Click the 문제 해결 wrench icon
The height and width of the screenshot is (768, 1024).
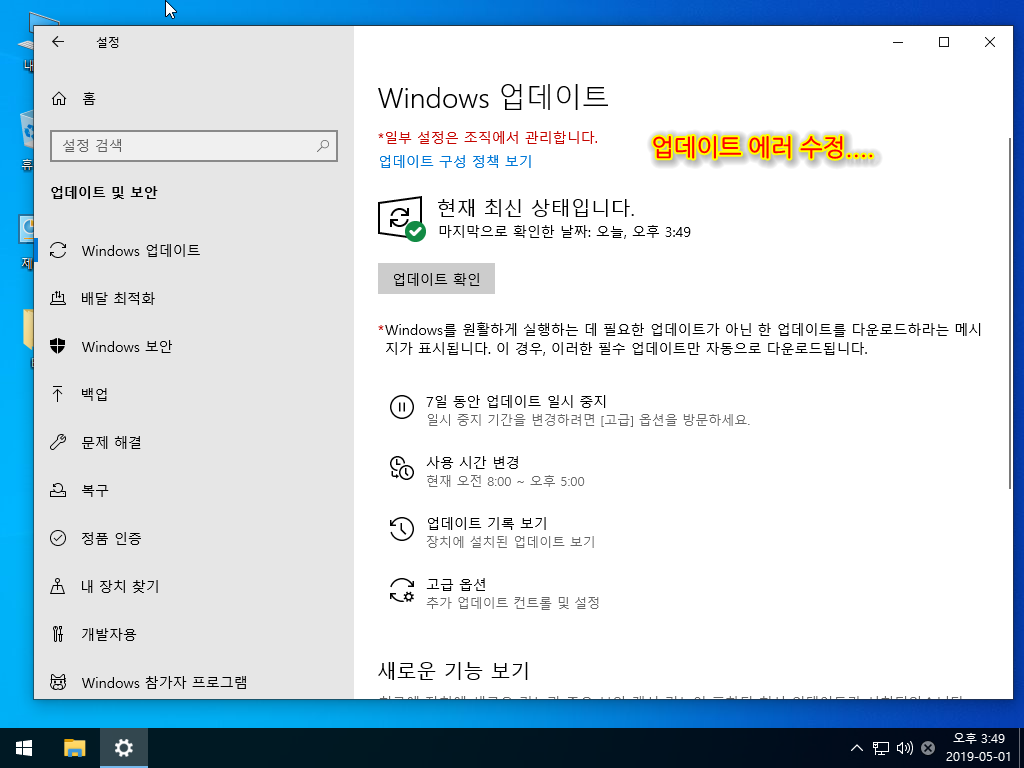click(58, 442)
